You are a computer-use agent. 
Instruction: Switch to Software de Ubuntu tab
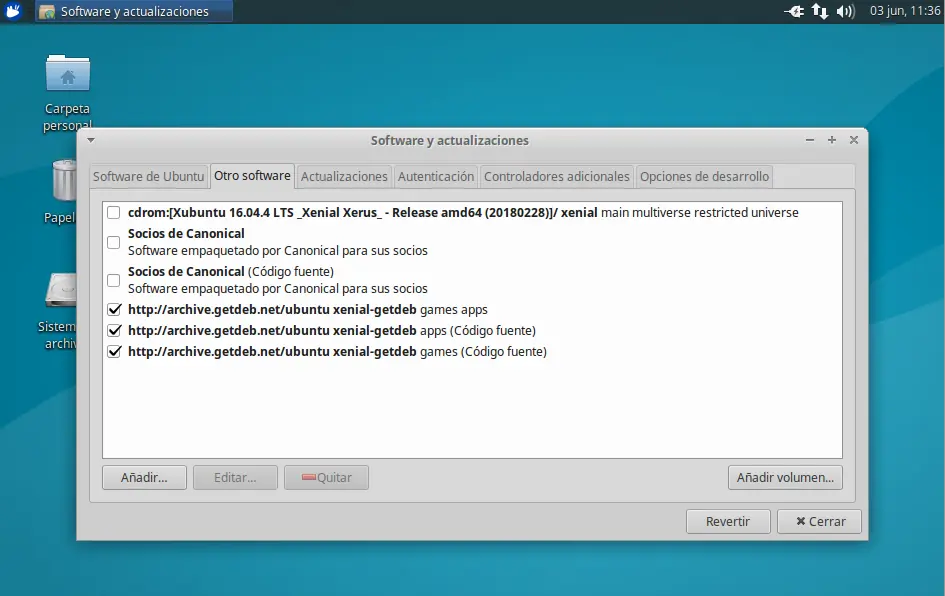(148, 177)
